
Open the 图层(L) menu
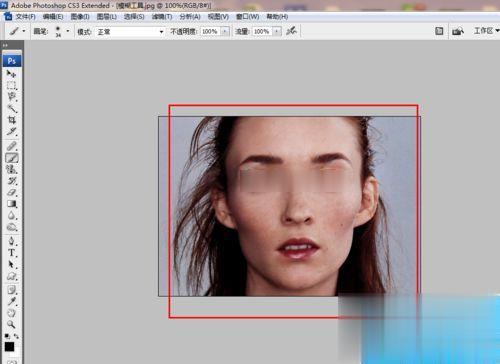coord(107,16)
